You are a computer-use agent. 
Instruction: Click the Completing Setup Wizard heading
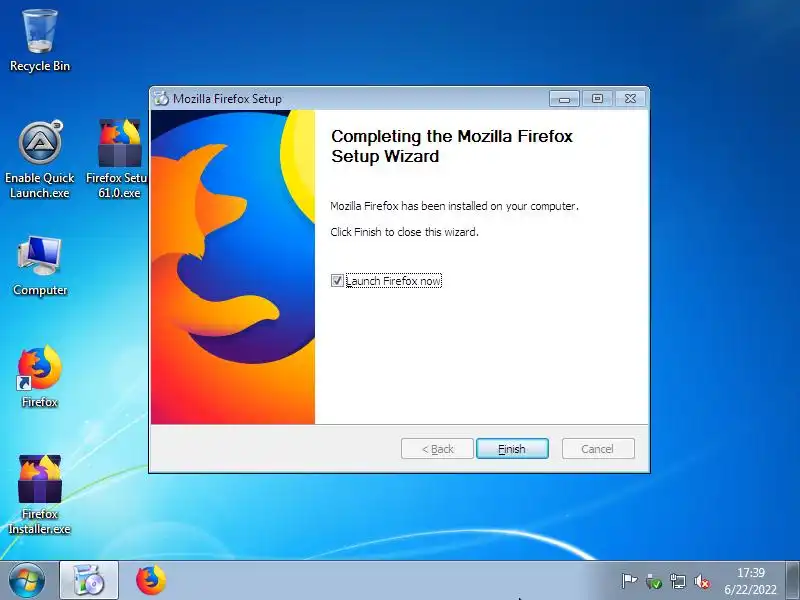pyautogui.click(x=452, y=146)
